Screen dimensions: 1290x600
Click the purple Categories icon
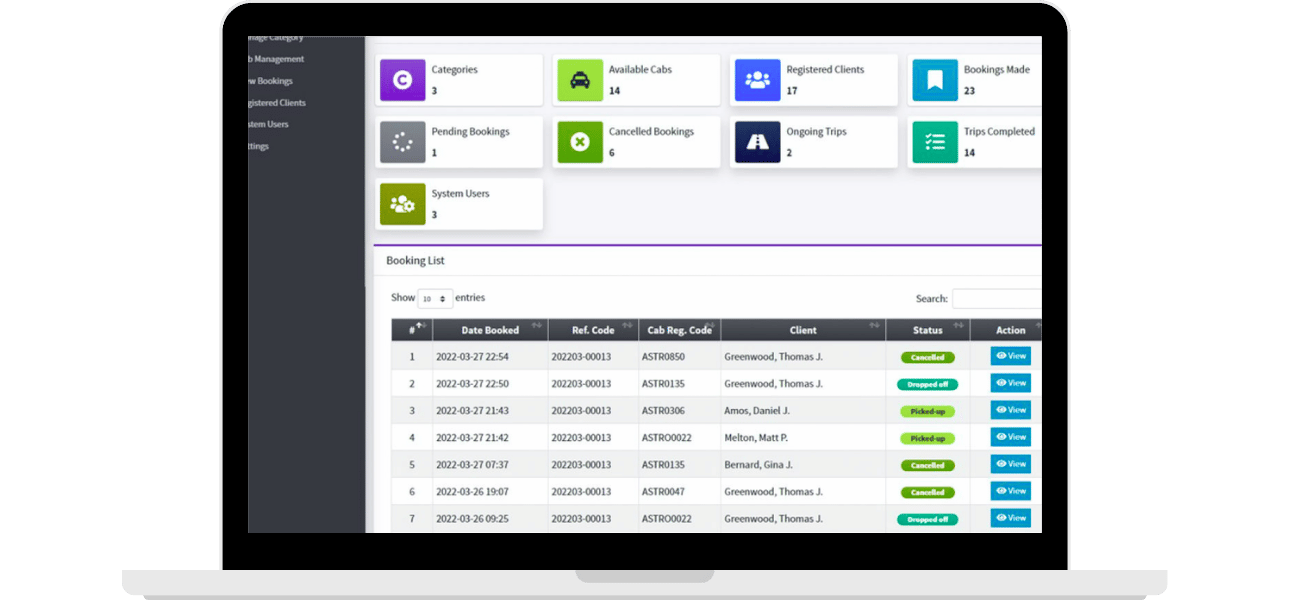tap(403, 81)
